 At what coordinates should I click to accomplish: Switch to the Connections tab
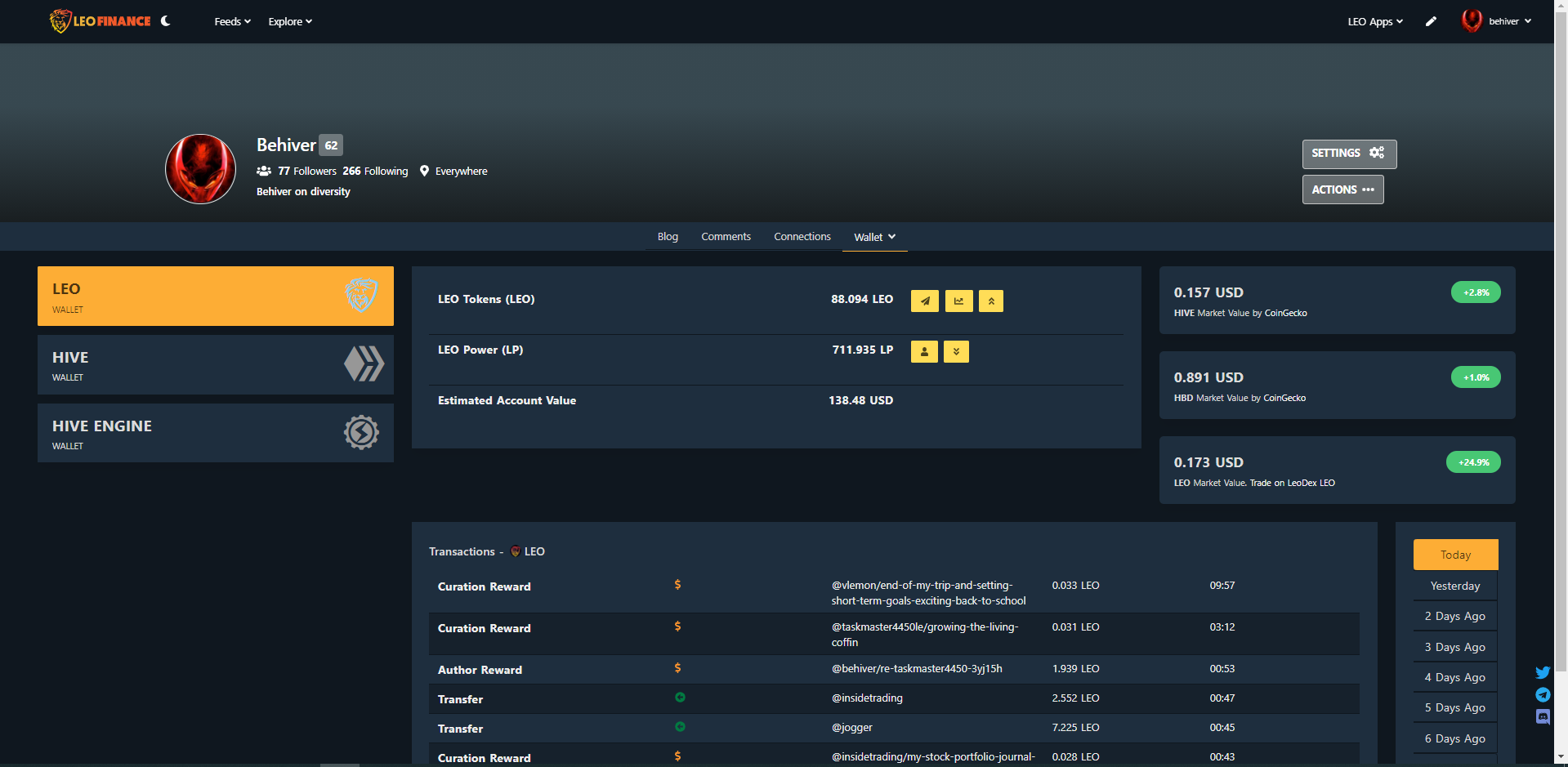click(802, 237)
